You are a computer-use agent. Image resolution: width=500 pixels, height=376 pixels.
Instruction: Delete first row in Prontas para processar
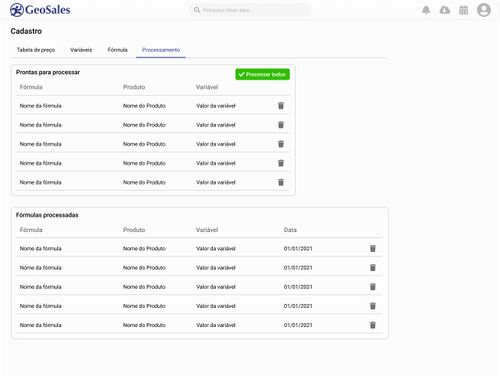(x=281, y=106)
